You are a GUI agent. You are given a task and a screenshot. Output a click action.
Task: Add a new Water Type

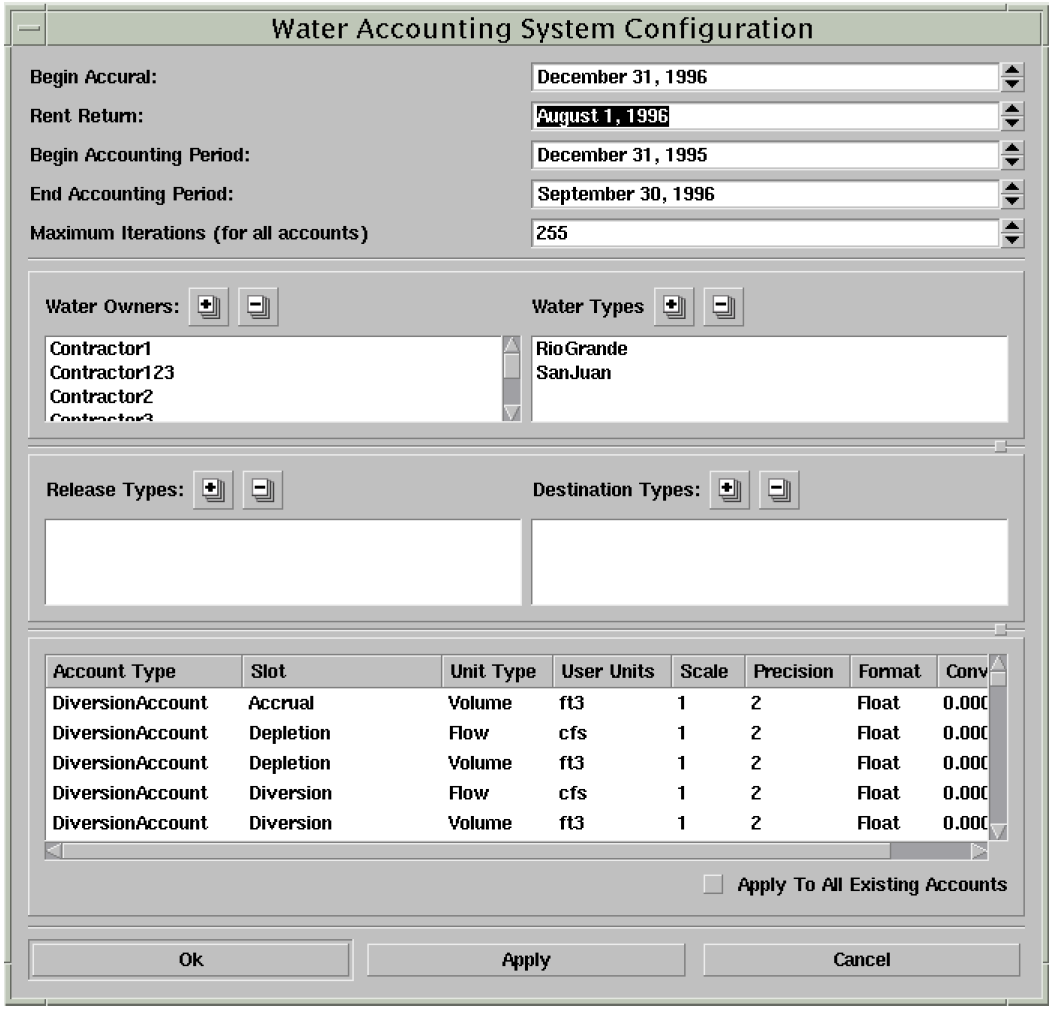[x=675, y=307]
